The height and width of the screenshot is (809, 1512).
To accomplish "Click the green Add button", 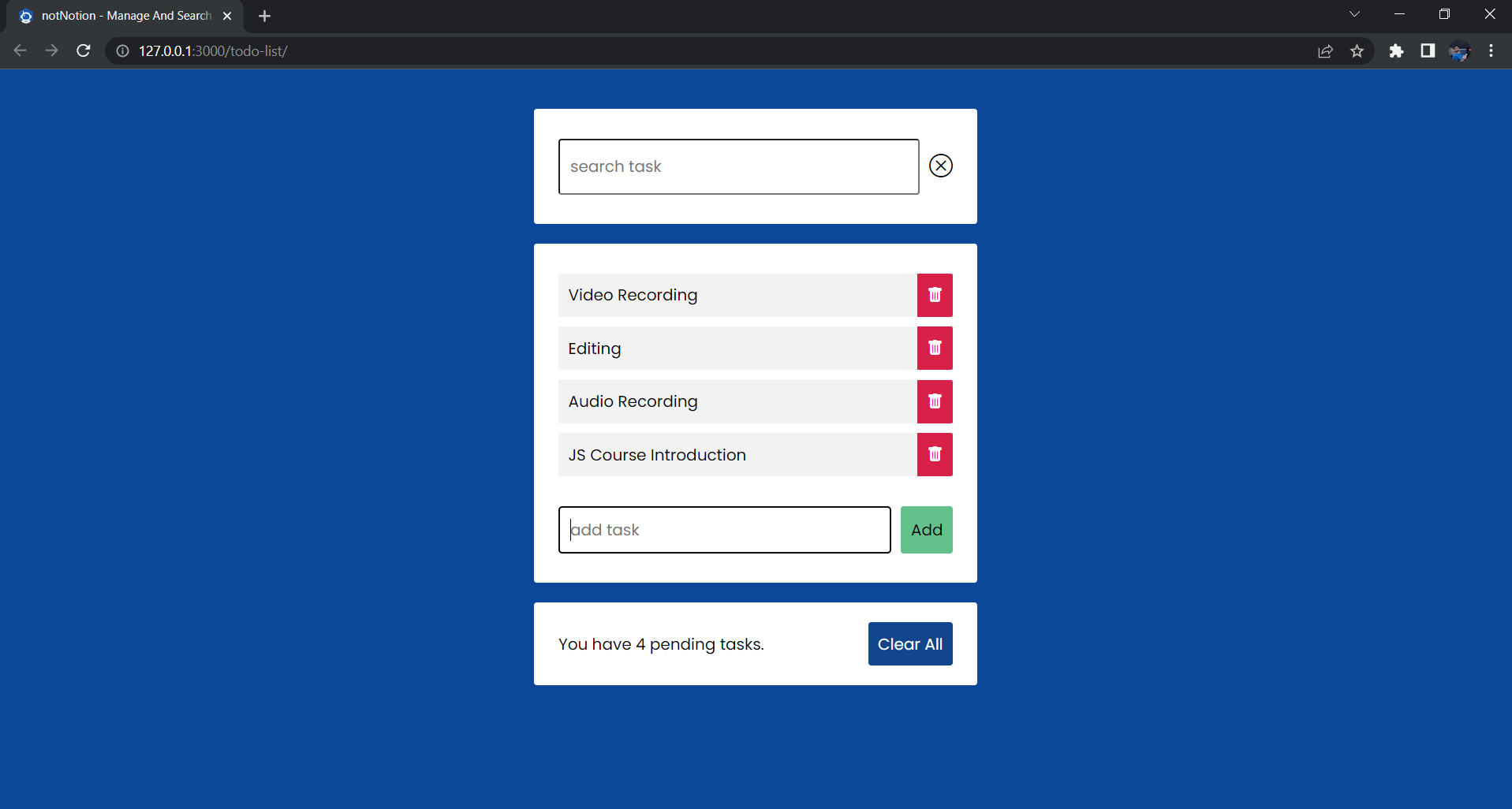I will (926, 530).
